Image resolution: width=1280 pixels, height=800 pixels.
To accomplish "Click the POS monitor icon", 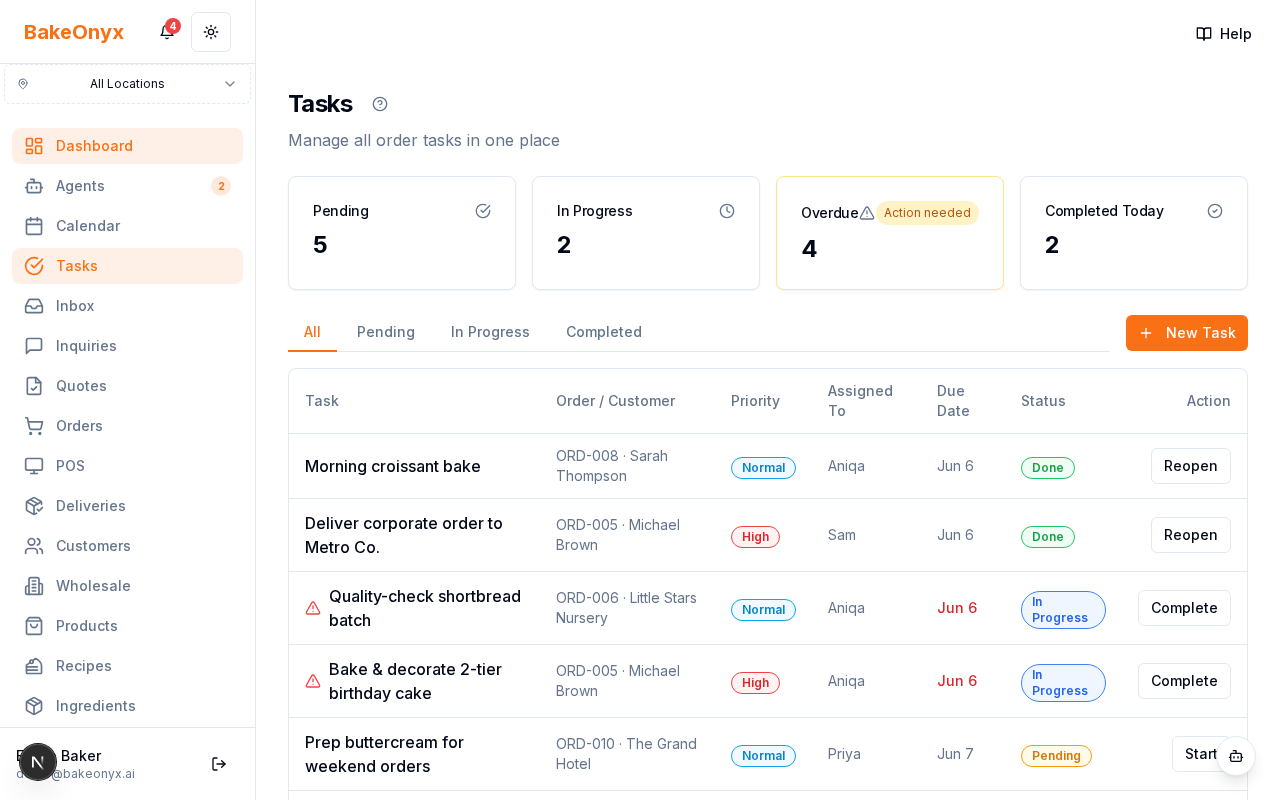I will pyautogui.click(x=34, y=466).
